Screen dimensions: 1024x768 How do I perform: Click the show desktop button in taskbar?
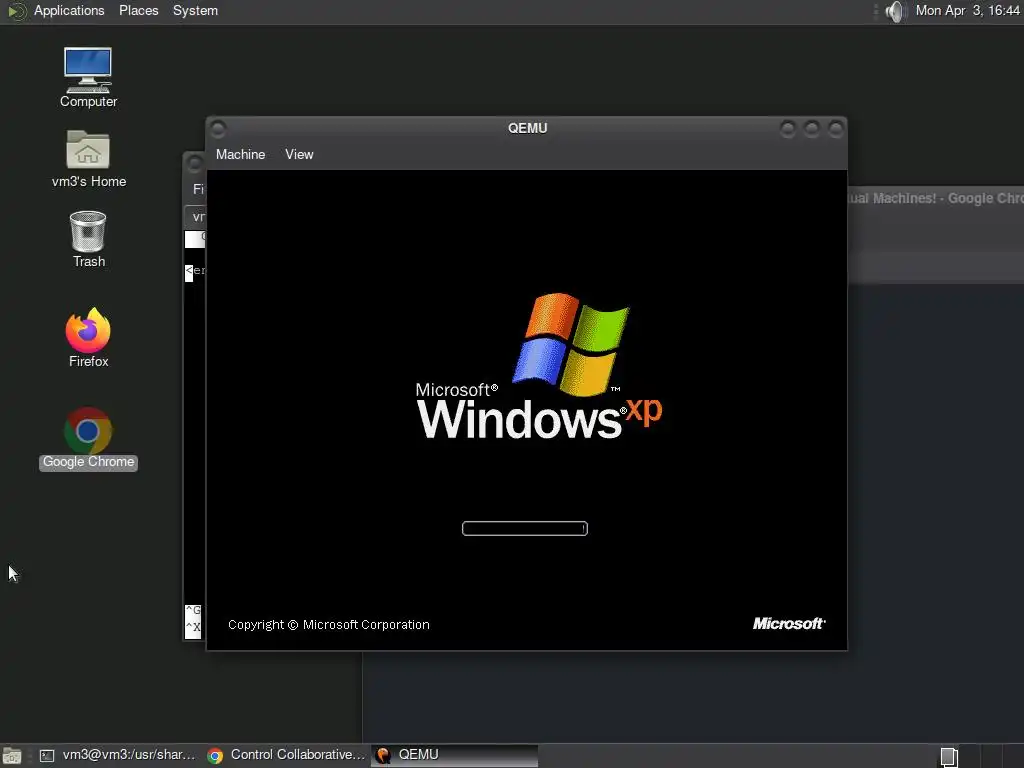point(12,756)
